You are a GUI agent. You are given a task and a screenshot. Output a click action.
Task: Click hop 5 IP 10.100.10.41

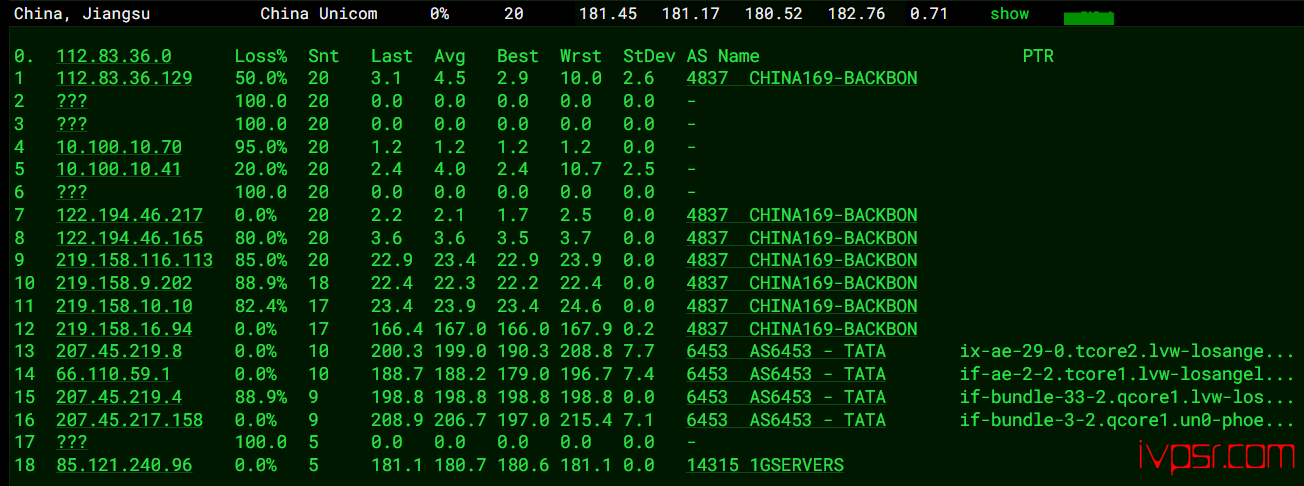(x=119, y=169)
